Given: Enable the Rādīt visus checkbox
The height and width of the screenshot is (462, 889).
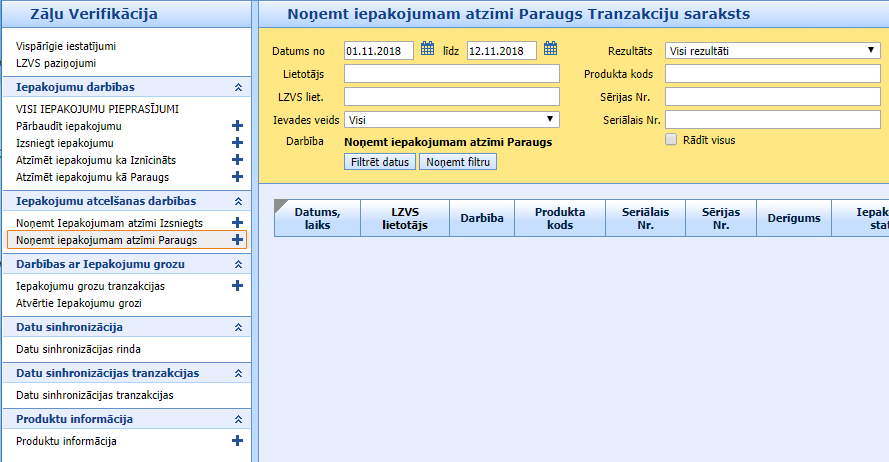Looking at the screenshot, I should click(671, 140).
